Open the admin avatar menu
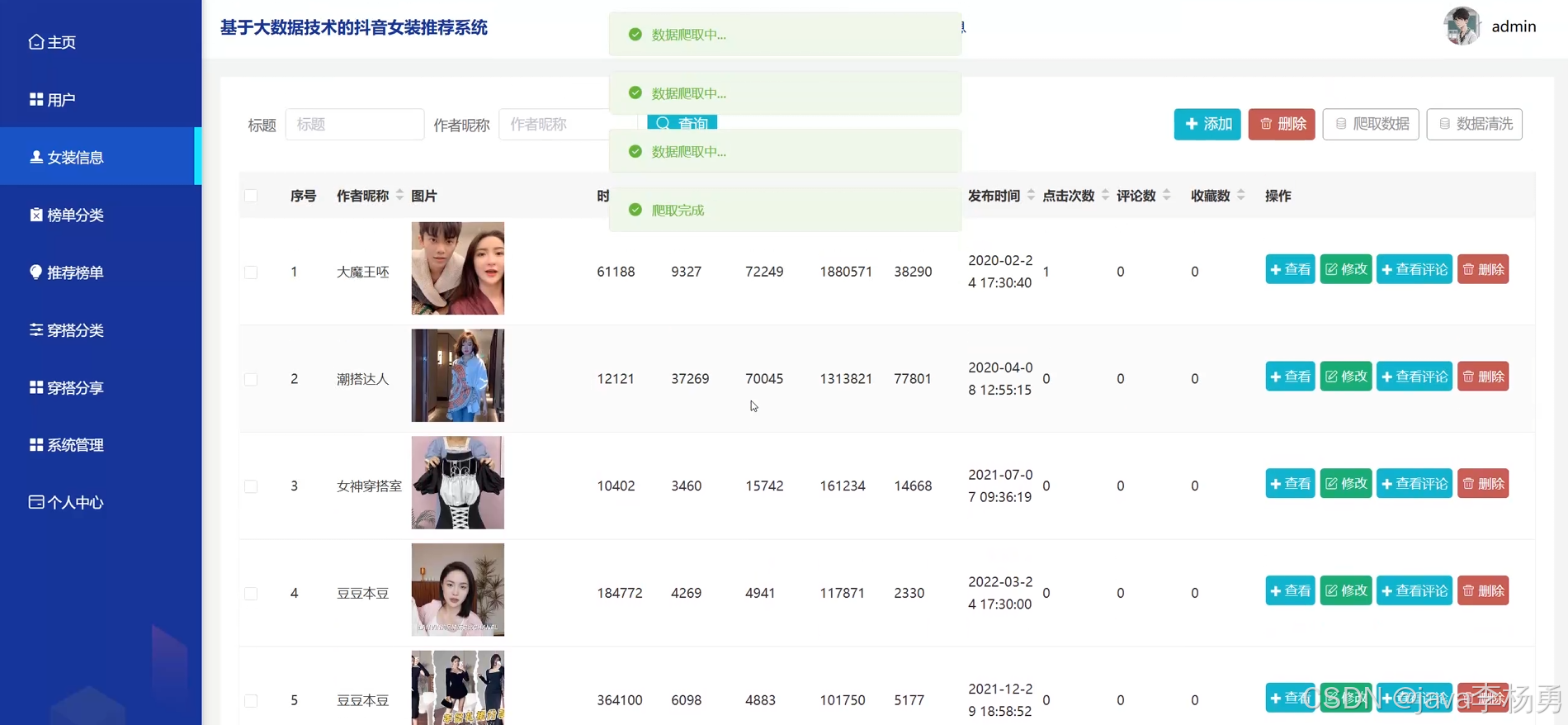 (1462, 26)
